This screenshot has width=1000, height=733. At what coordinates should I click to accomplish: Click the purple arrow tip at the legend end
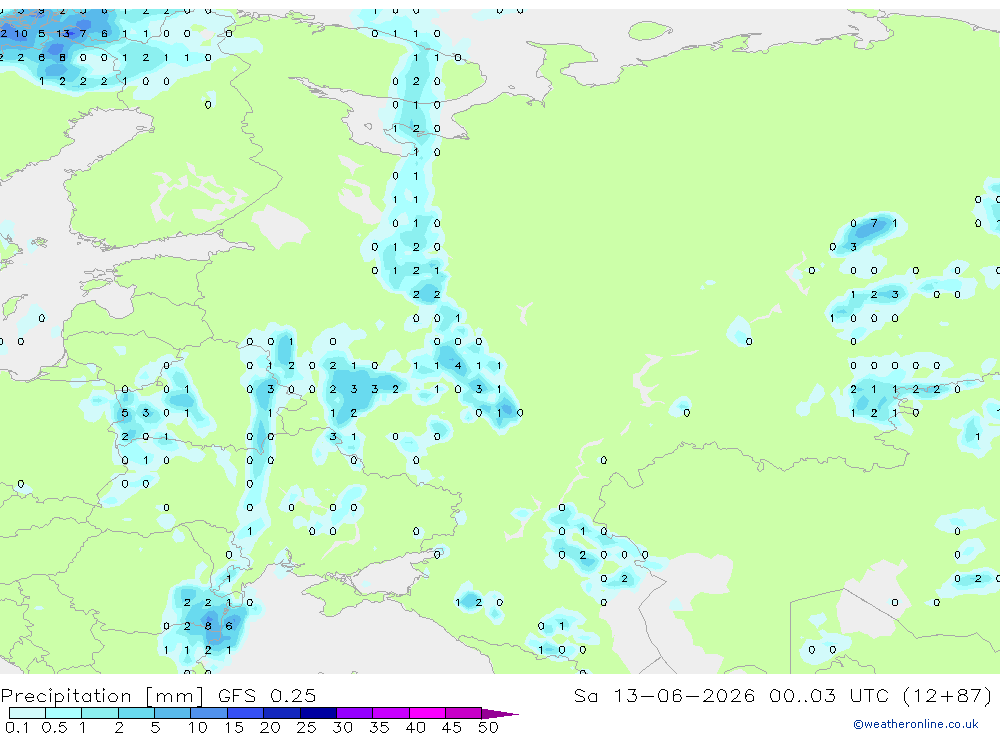(x=501, y=713)
